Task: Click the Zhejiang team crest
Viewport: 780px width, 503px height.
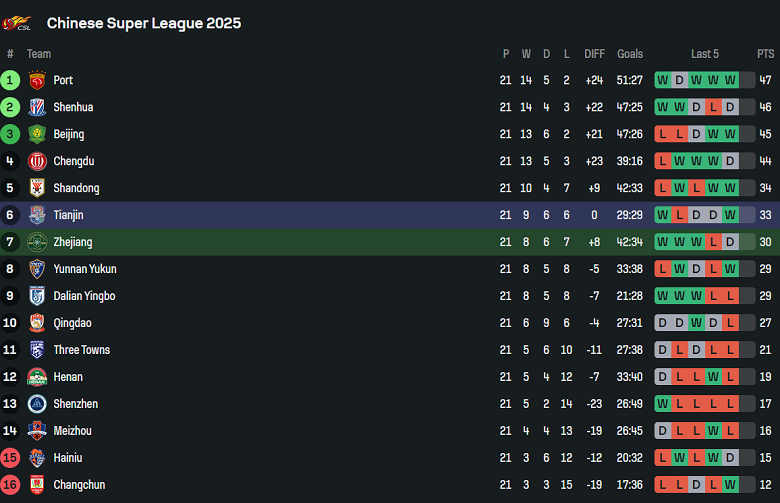Action: pos(37,243)
